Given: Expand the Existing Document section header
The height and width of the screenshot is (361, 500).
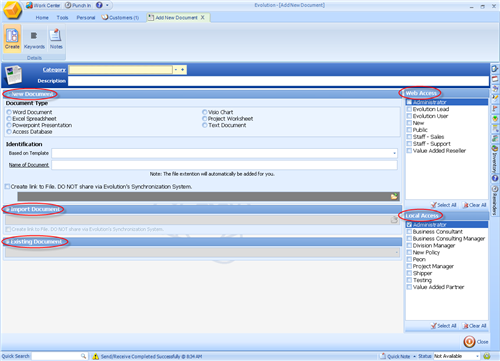Looking at the screenshot, I should point(202,241).
